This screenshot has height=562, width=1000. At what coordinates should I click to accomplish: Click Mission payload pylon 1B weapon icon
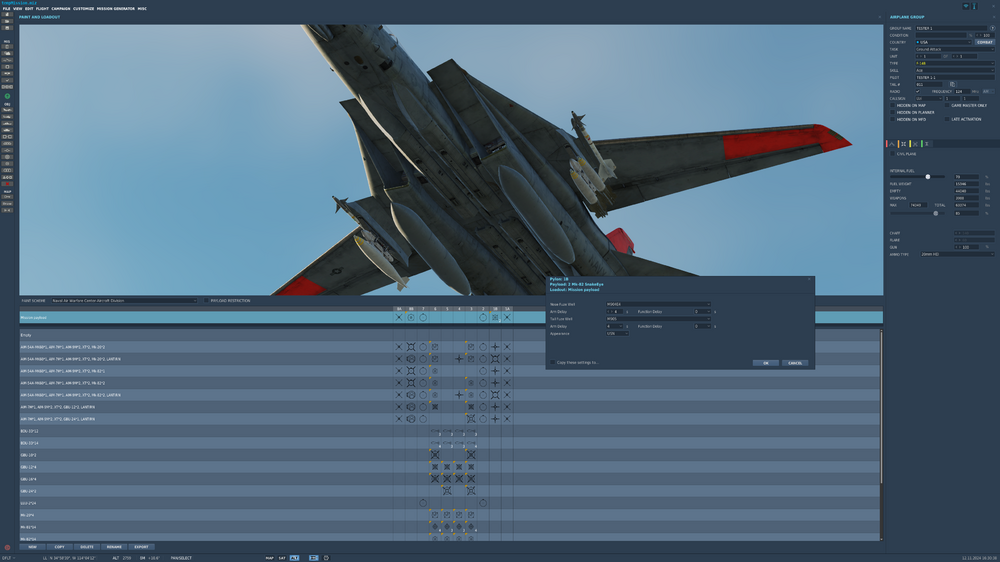click(x=495, y=317)
